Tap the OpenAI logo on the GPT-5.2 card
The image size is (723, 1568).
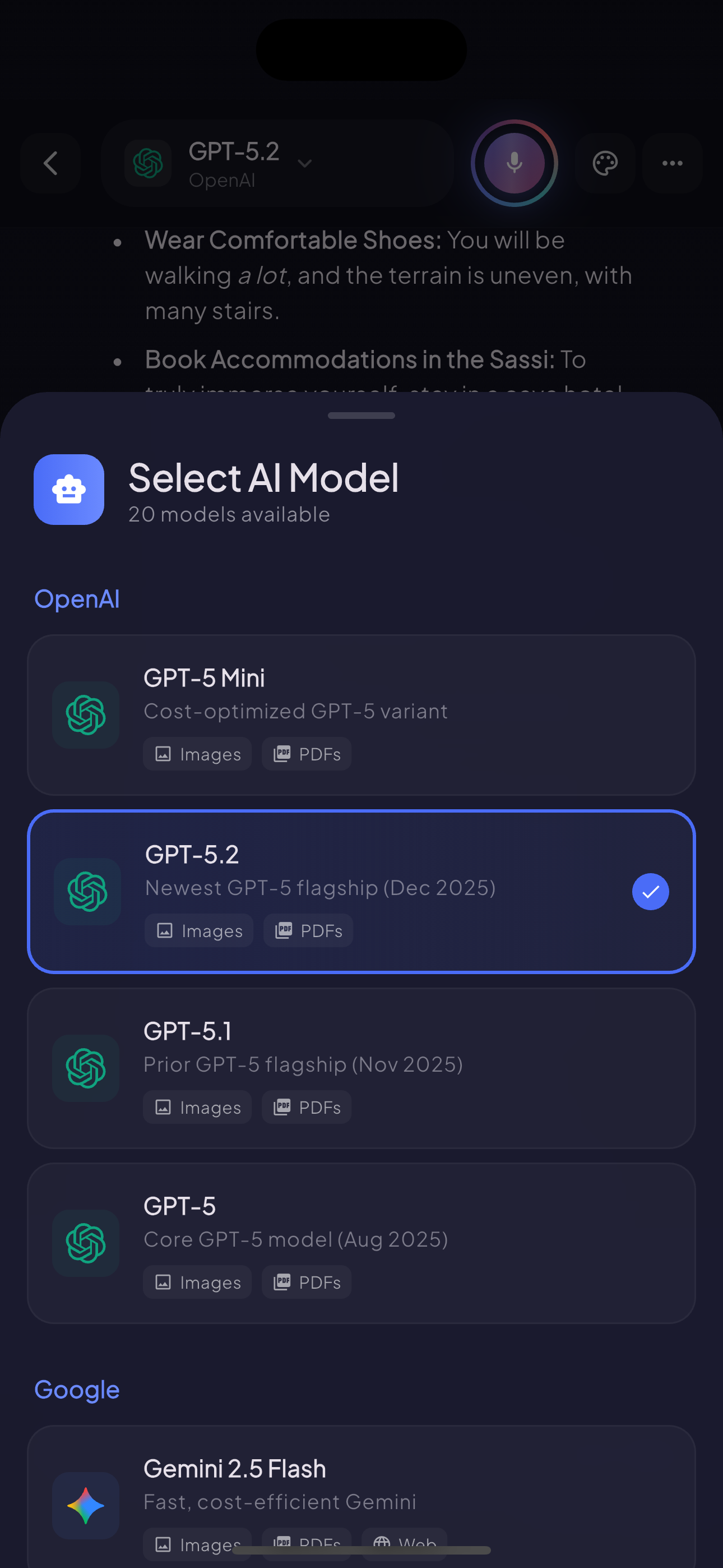click(x=87, y=892)
